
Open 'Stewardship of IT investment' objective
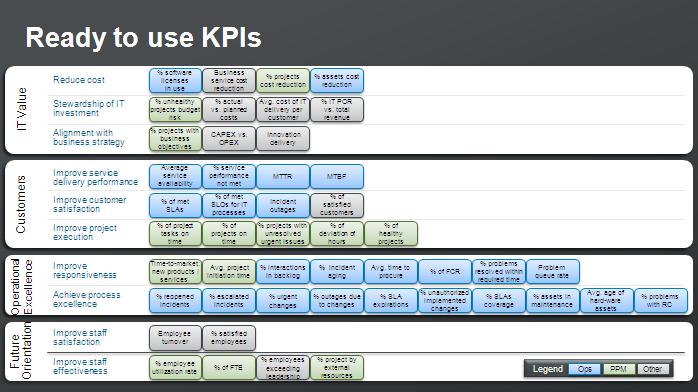click(x=89, y=108)
